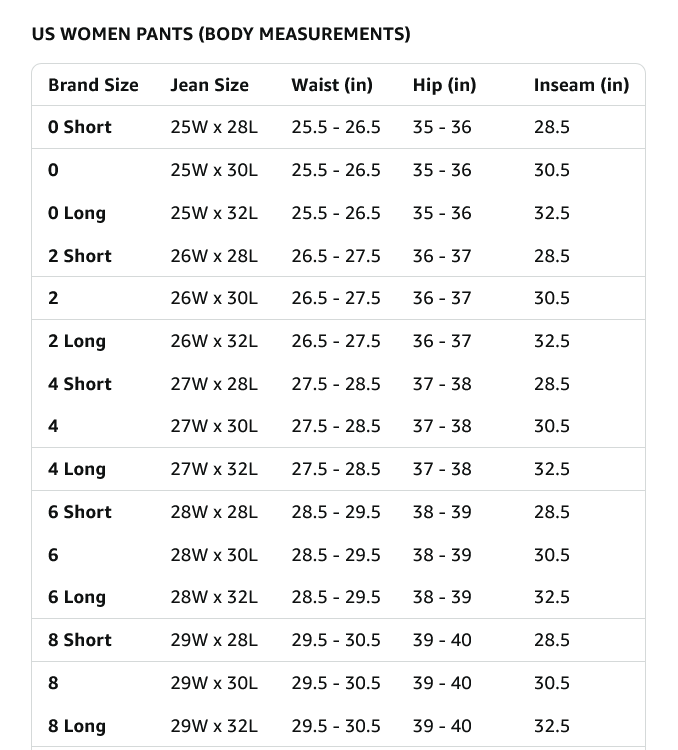The width and height of the screenshot is (678, 750).
Task: Click the "28W x 30L" jean size cell
Action: tap(214, 555)
